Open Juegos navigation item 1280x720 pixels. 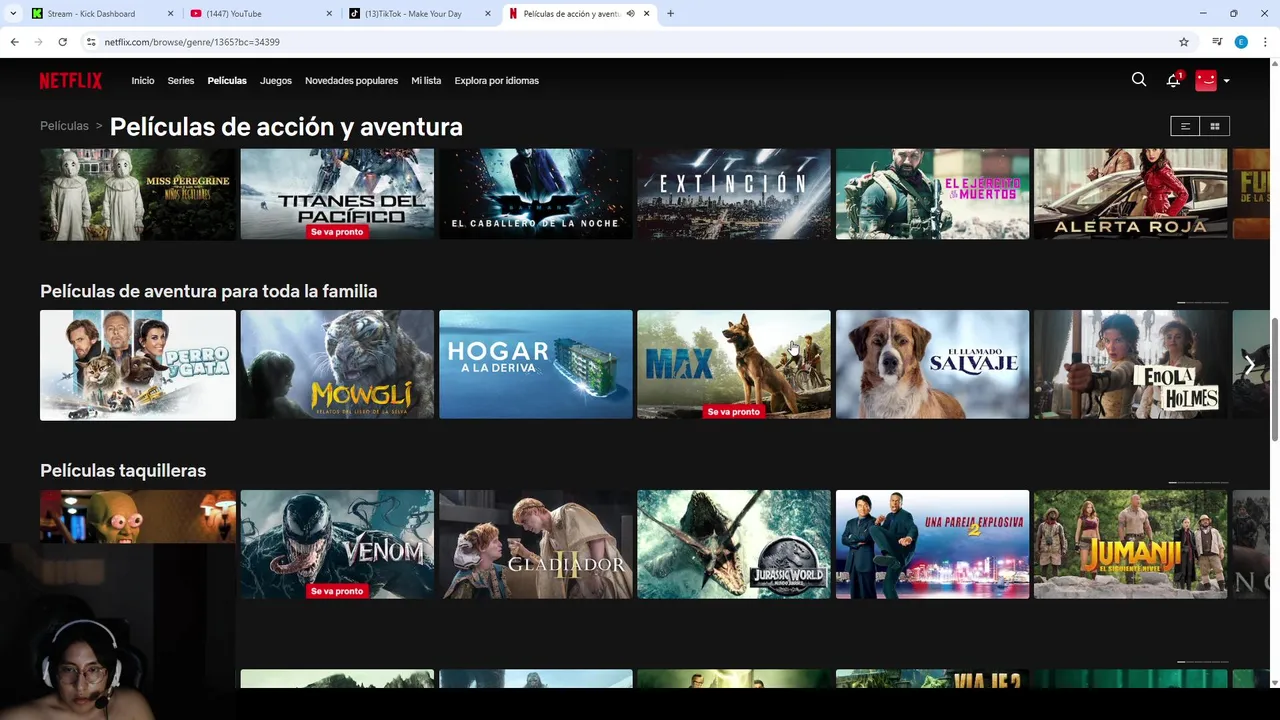point(276,81)
